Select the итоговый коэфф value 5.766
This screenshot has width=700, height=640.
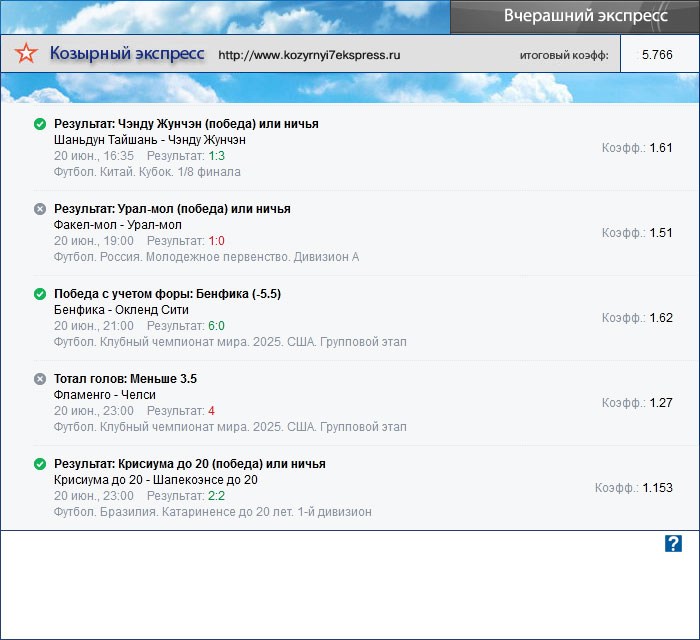click(657, 54)
